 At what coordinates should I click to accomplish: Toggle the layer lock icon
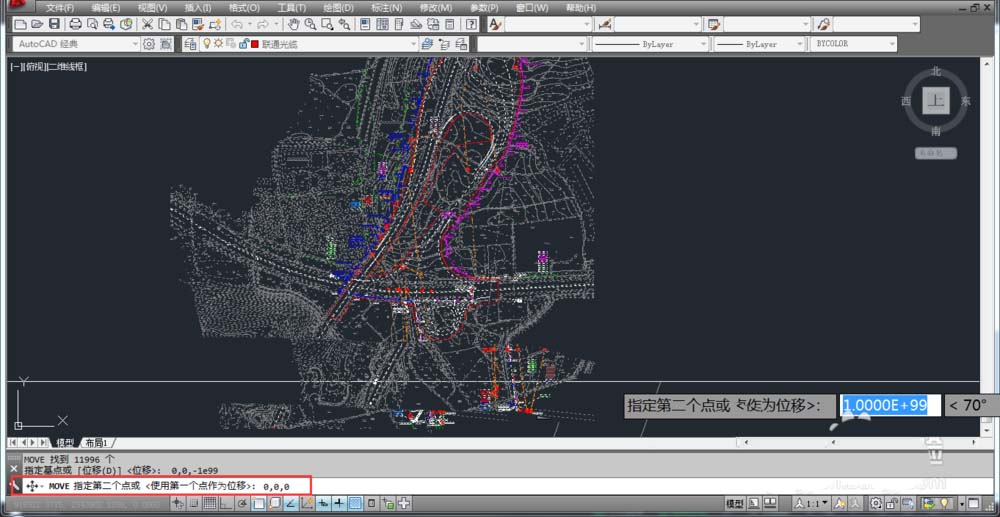point(243,44)
